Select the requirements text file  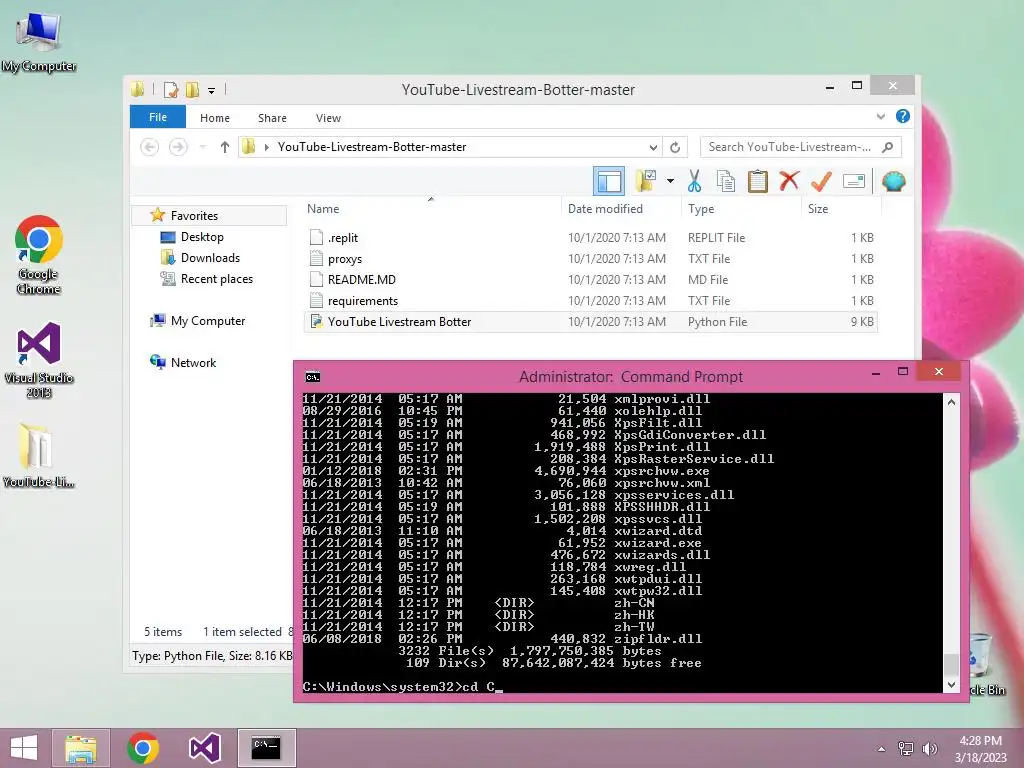pos(590,300)
